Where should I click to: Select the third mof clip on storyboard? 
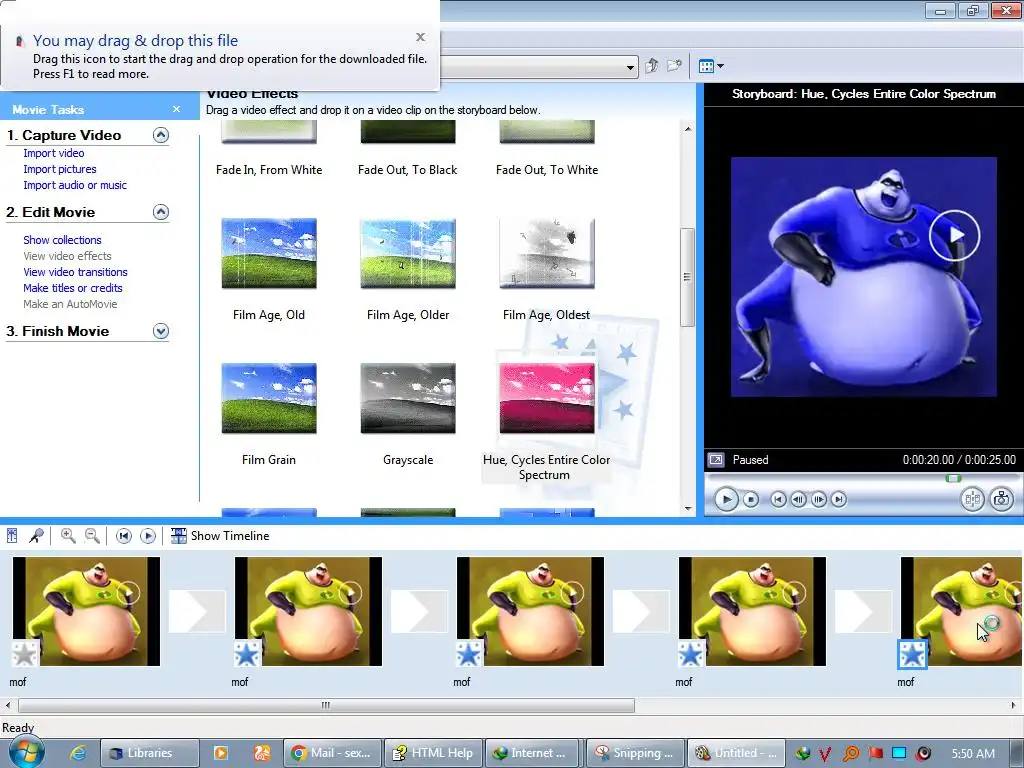530,611
